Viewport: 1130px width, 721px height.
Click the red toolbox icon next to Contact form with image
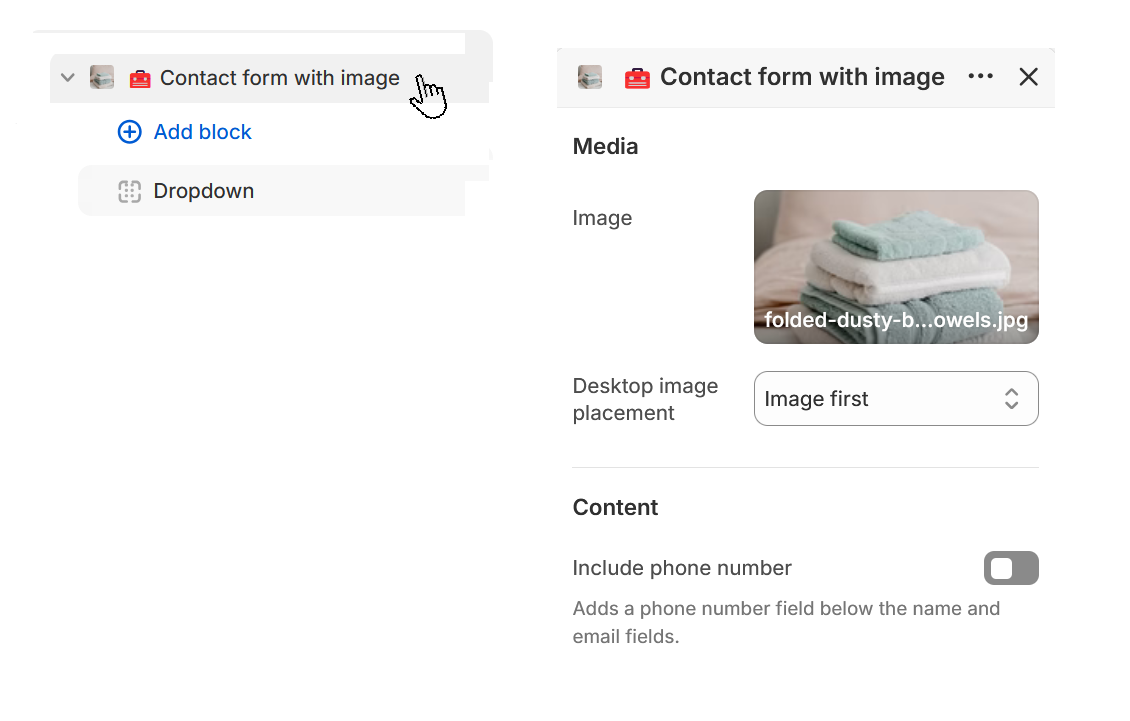coord(141,77)
